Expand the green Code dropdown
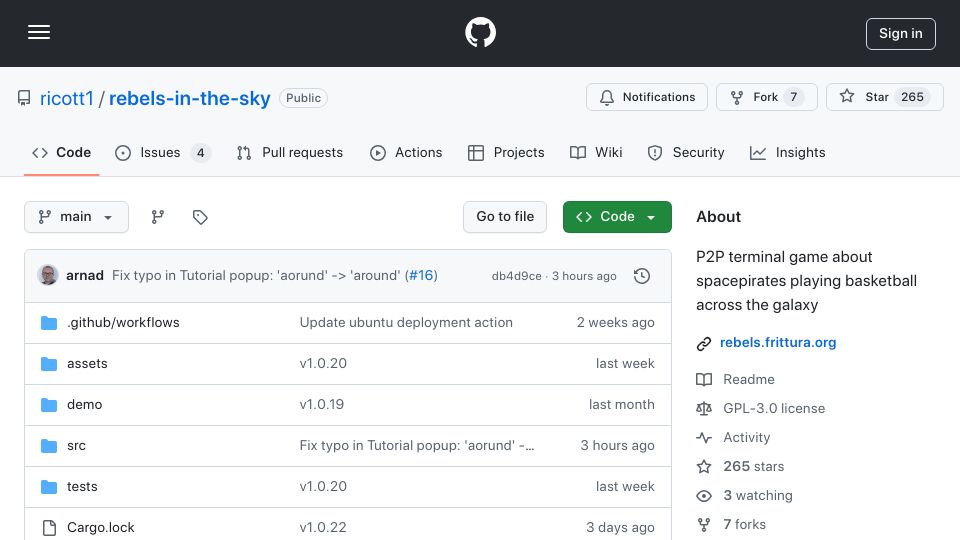This screenshot has width=960, height=540. point(617,217)
